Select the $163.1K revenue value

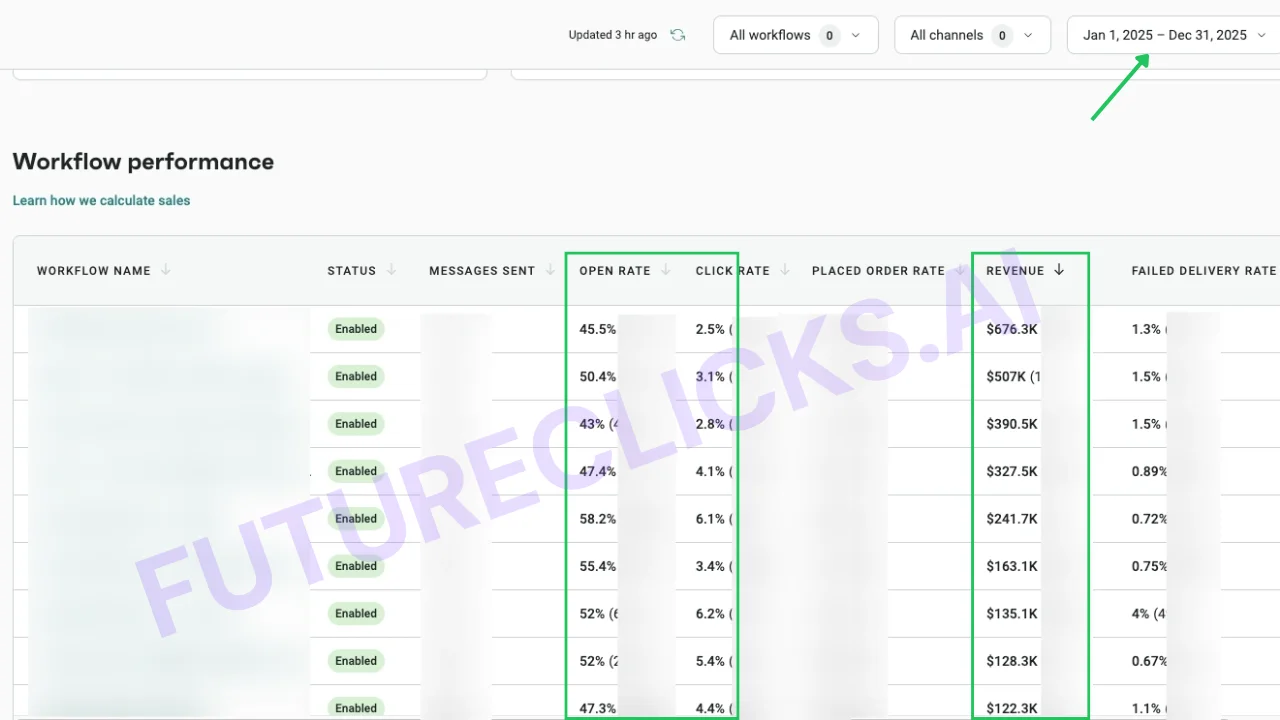pyautogui.click(x=1012, y=566)
